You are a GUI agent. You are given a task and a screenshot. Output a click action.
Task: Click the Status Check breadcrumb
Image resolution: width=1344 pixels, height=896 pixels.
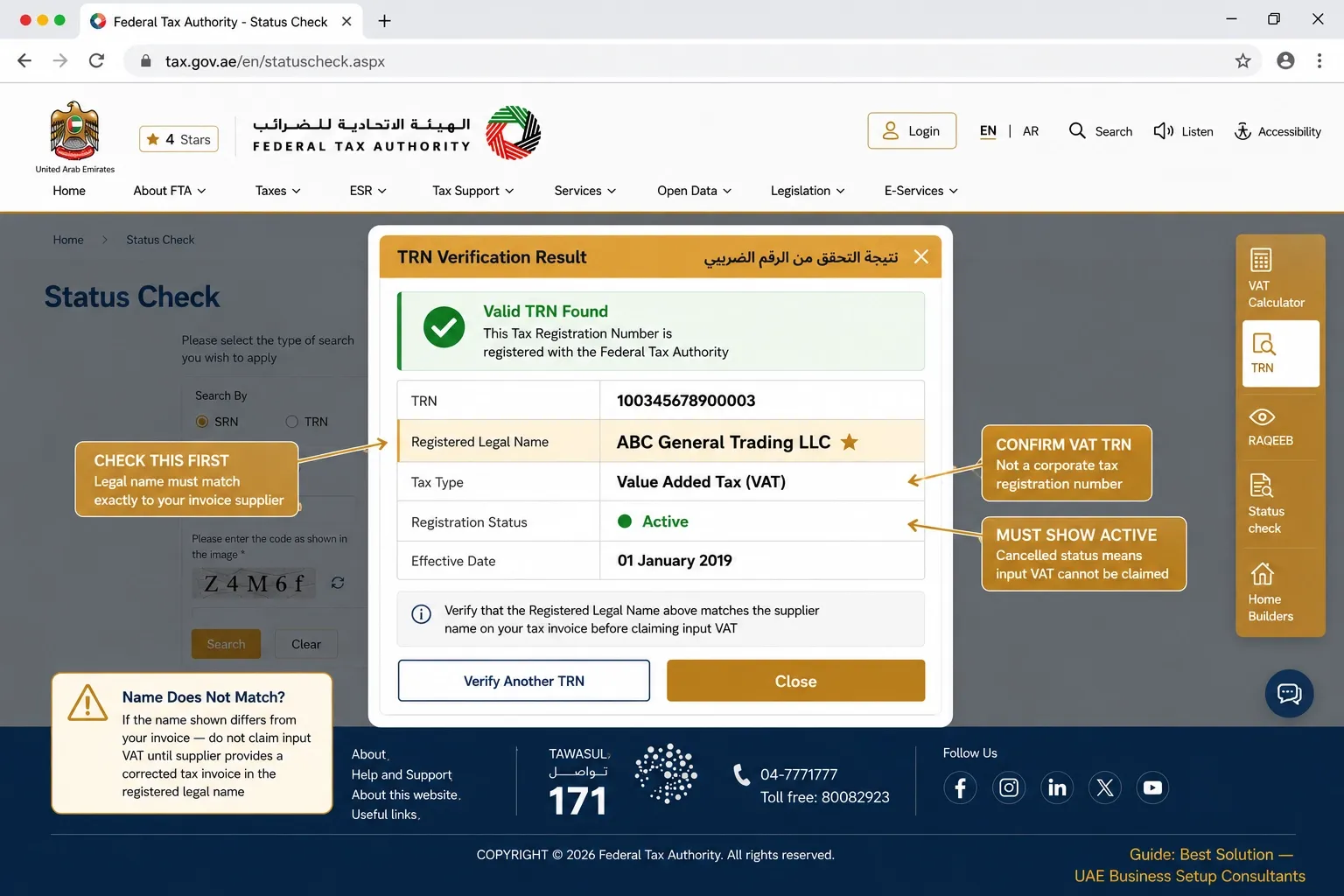point(160,240)
